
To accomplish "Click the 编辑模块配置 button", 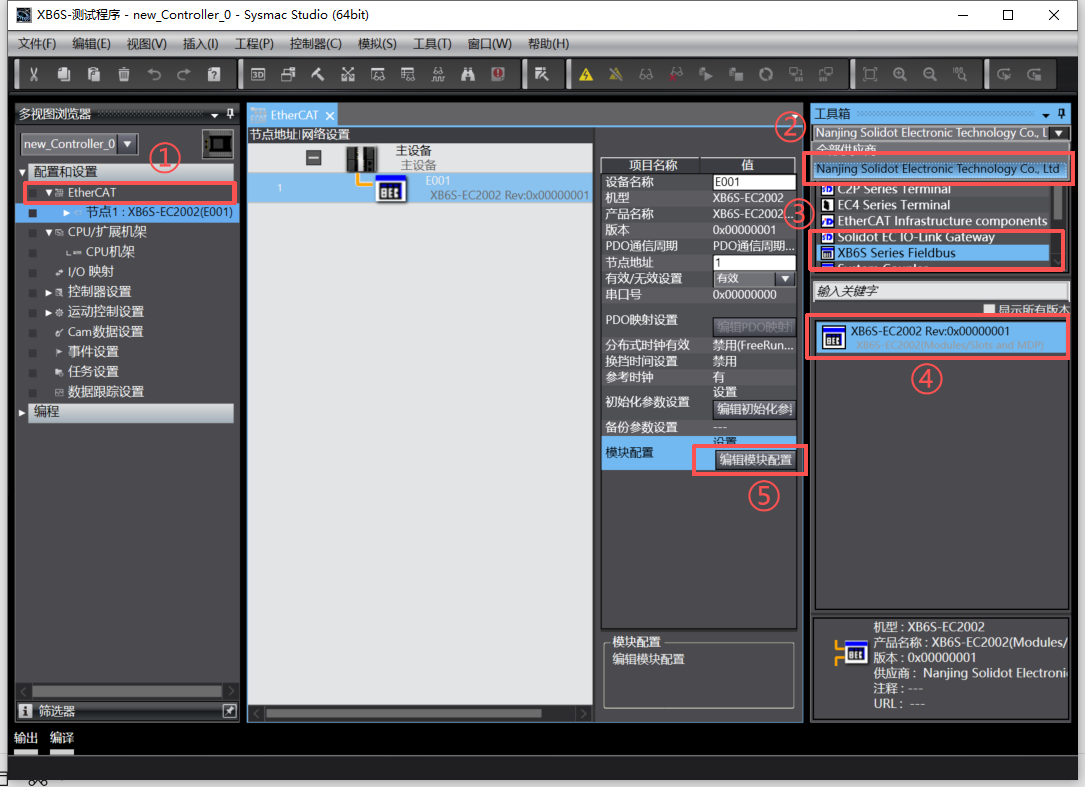I will 755,460.
